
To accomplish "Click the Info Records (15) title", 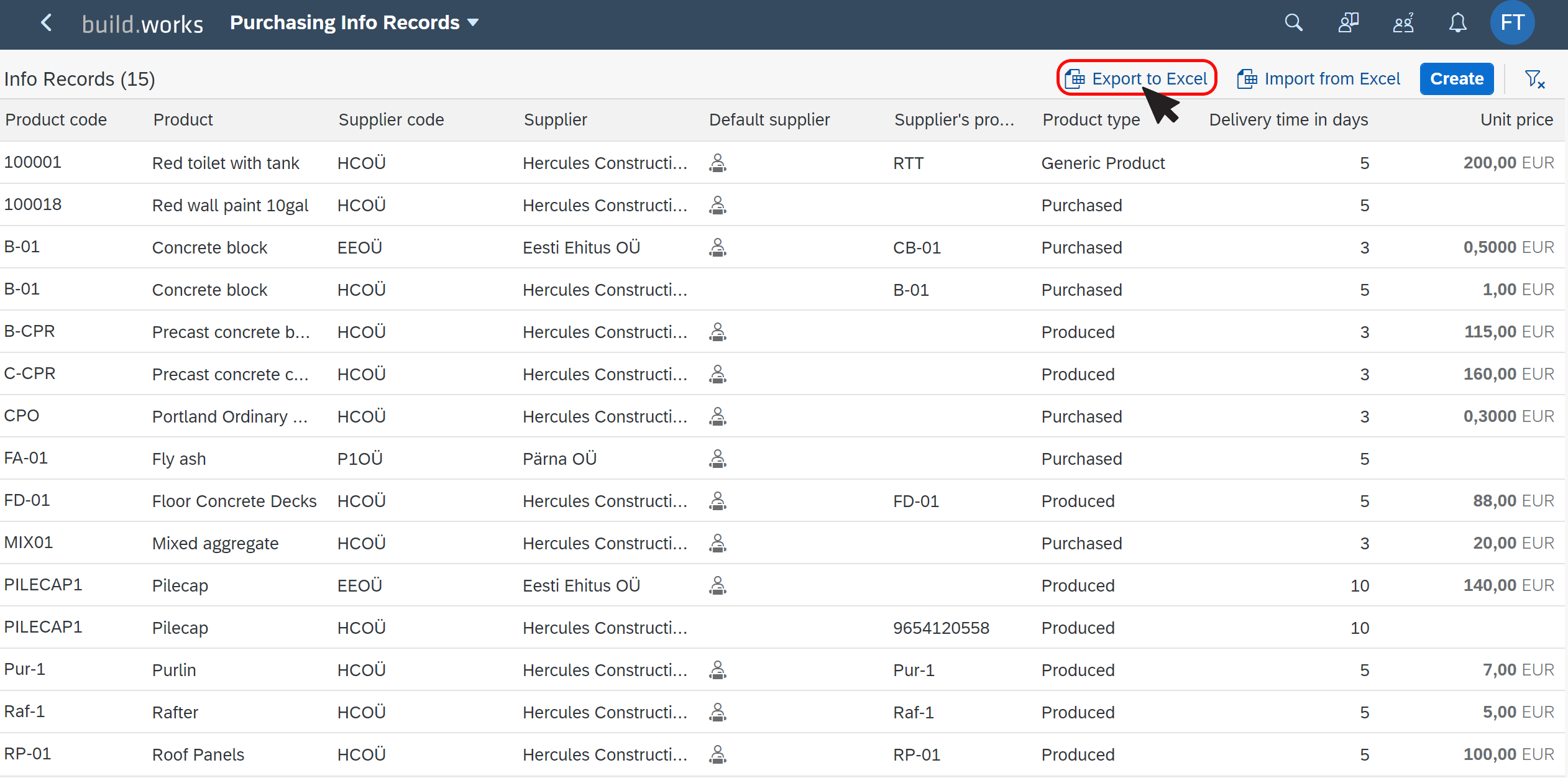I will tap(80, 79).
